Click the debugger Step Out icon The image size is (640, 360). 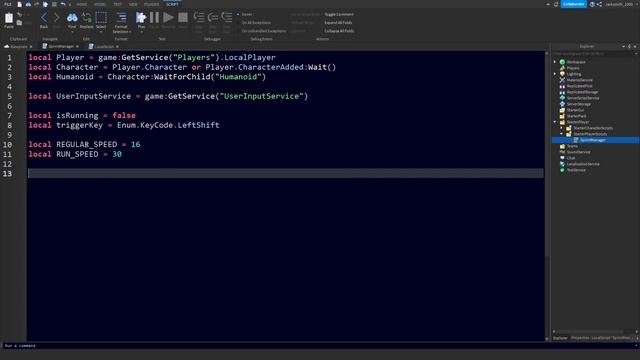(227, 17)
